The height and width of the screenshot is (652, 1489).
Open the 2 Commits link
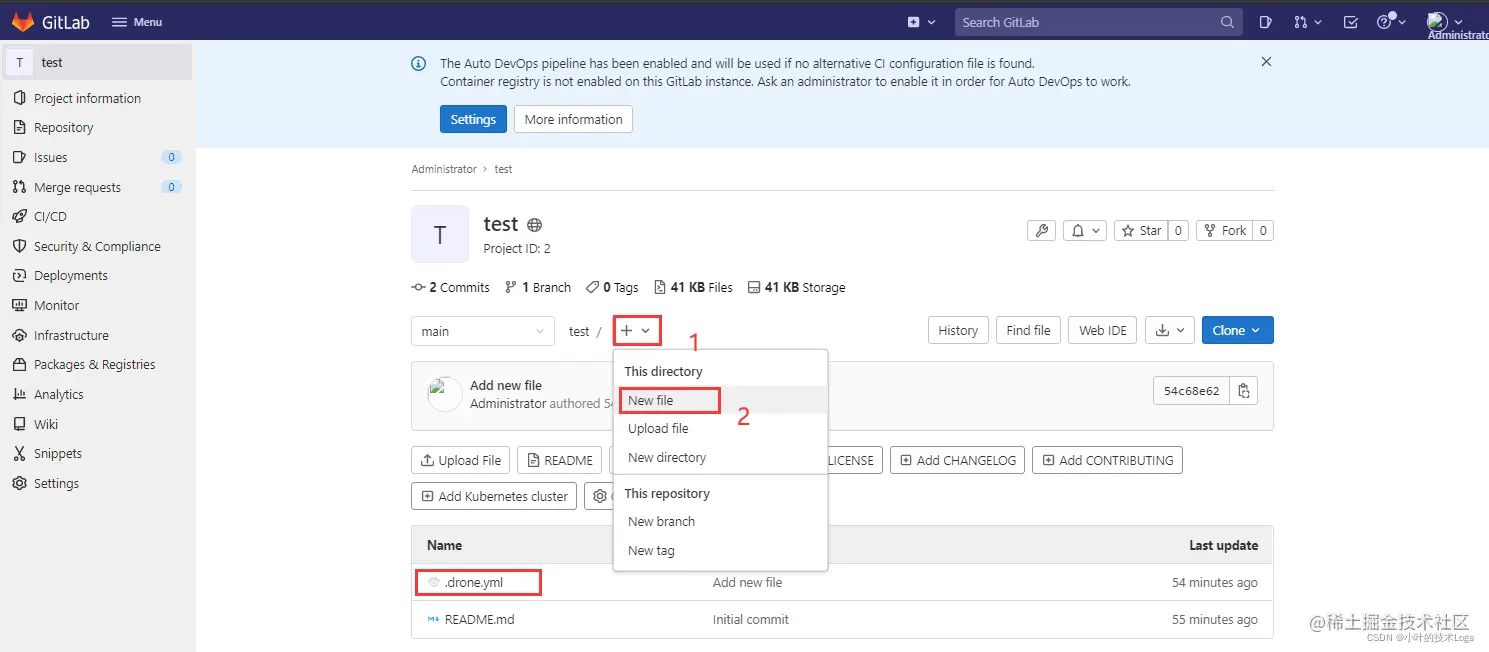[450, 287]
